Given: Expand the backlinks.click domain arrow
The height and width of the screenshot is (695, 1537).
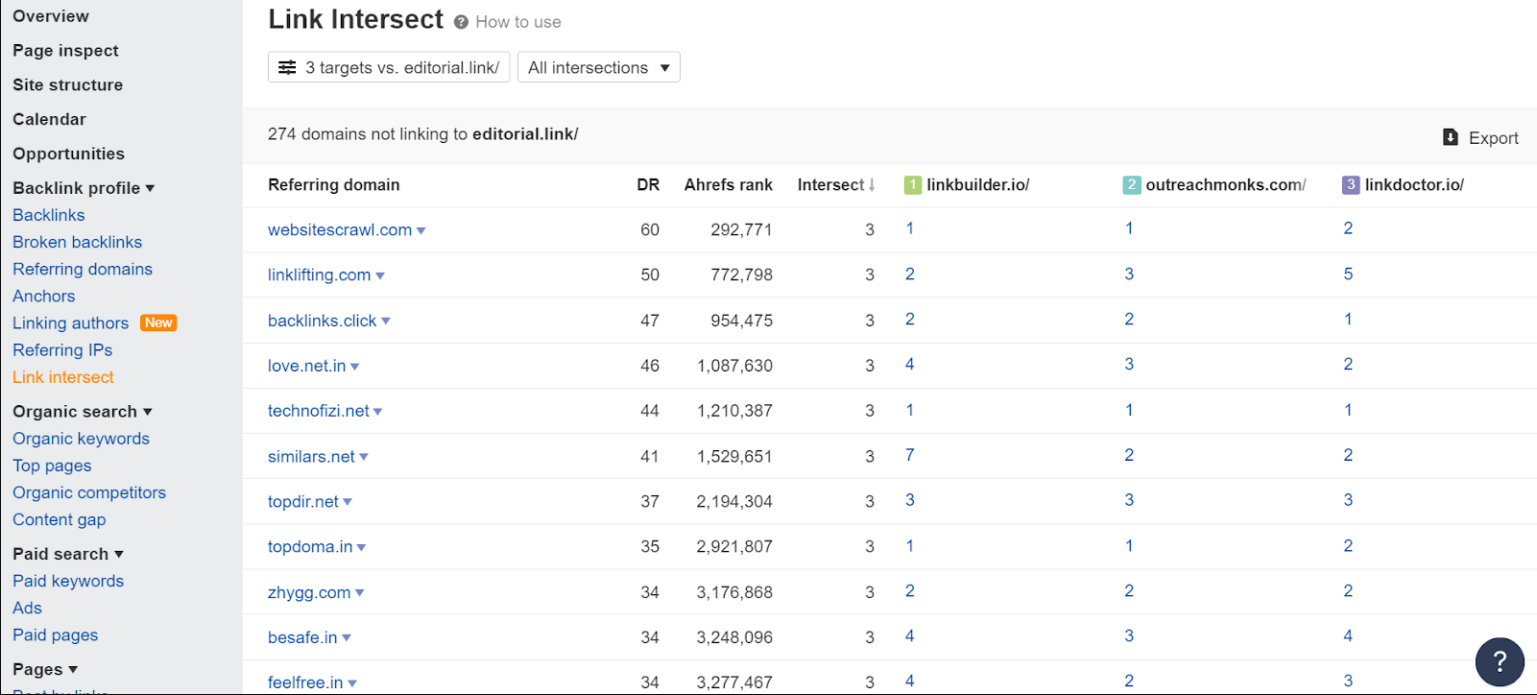Looking at the screenshot, I should 386,322.
